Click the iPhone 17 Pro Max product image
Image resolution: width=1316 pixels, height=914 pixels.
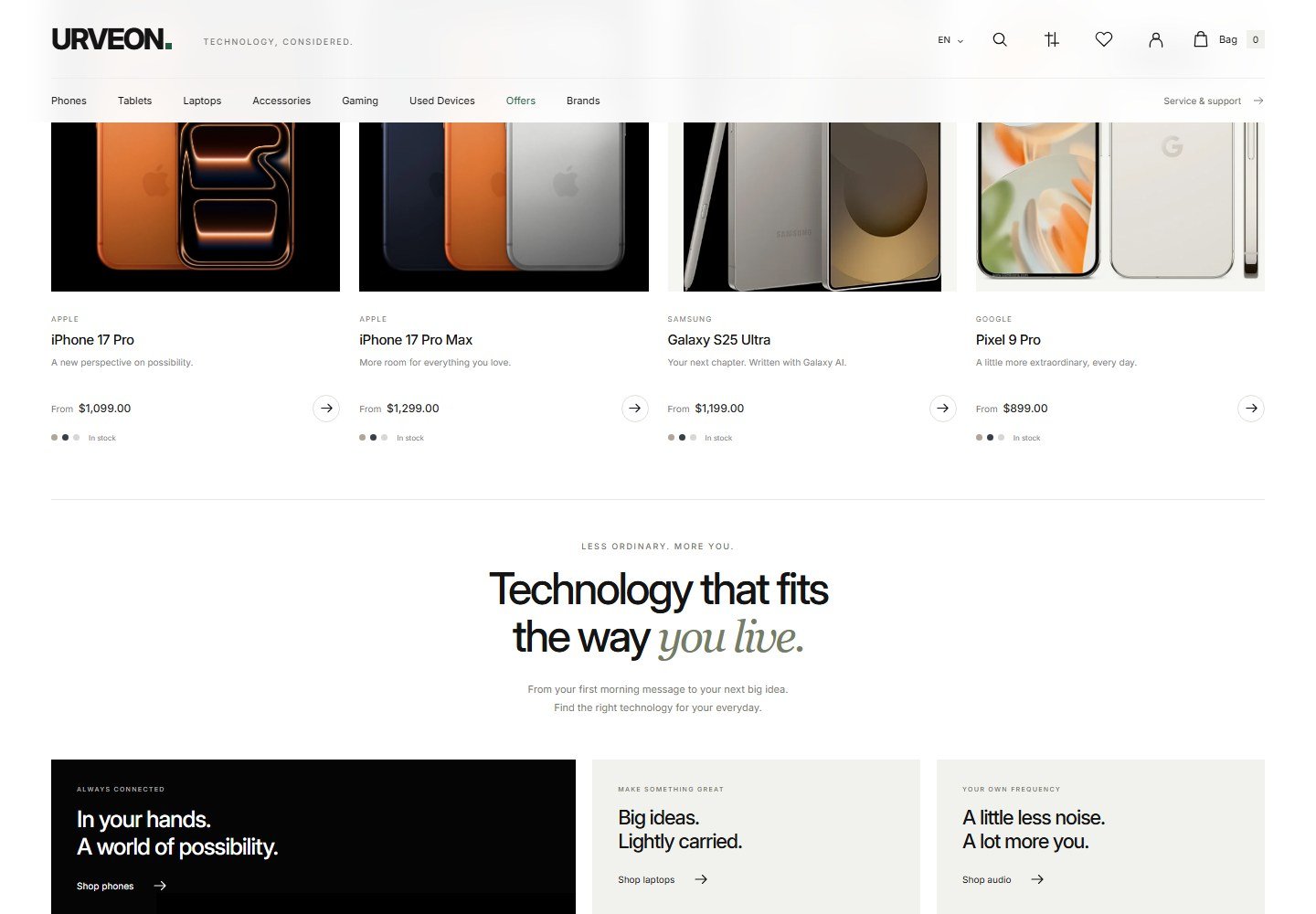[504, 207]
